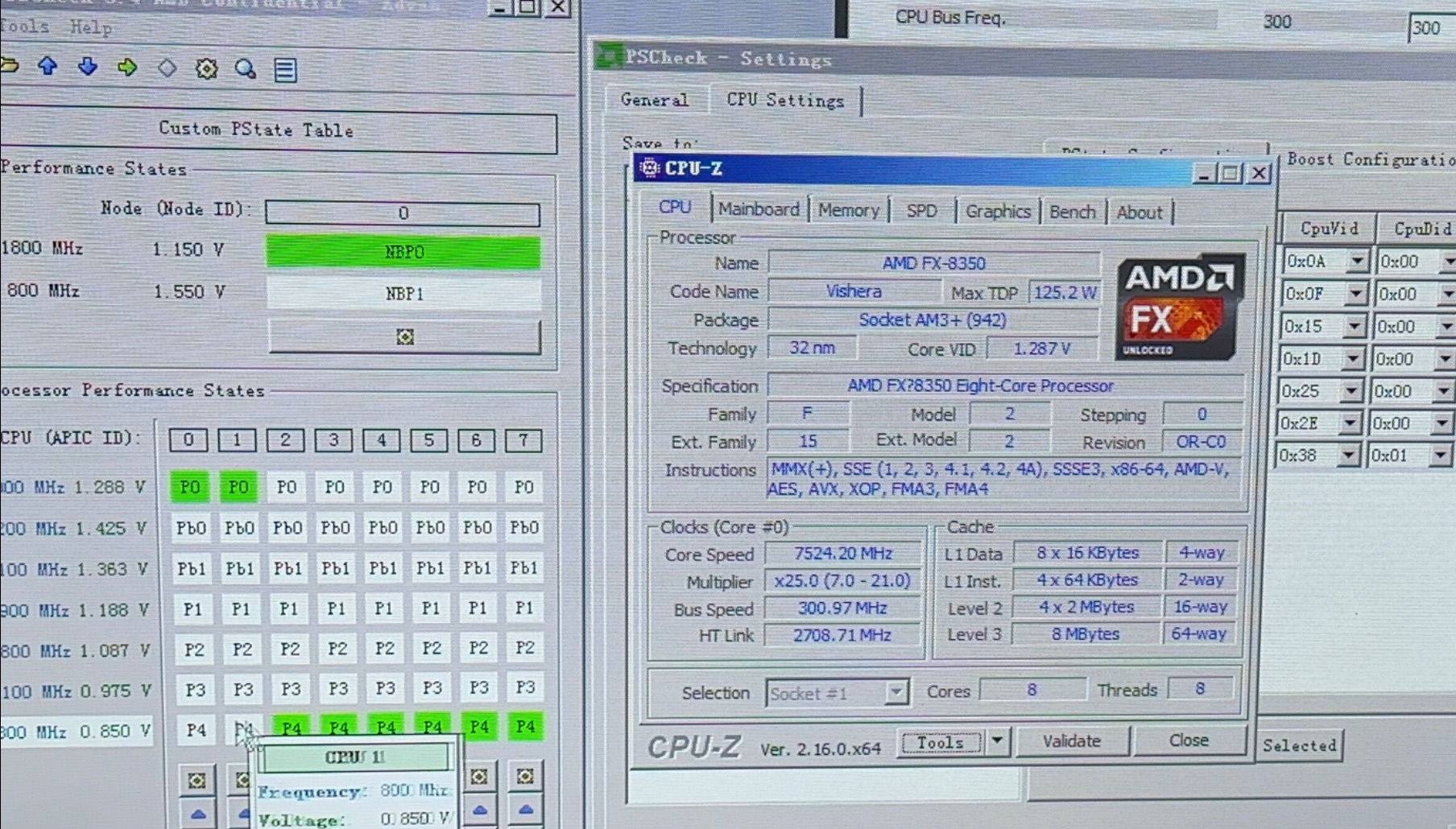This screenshot has width=1456, height=829.
Task: Select the NBP0 northbridge state
Action: pyautogui.click(x=403, y=252)
